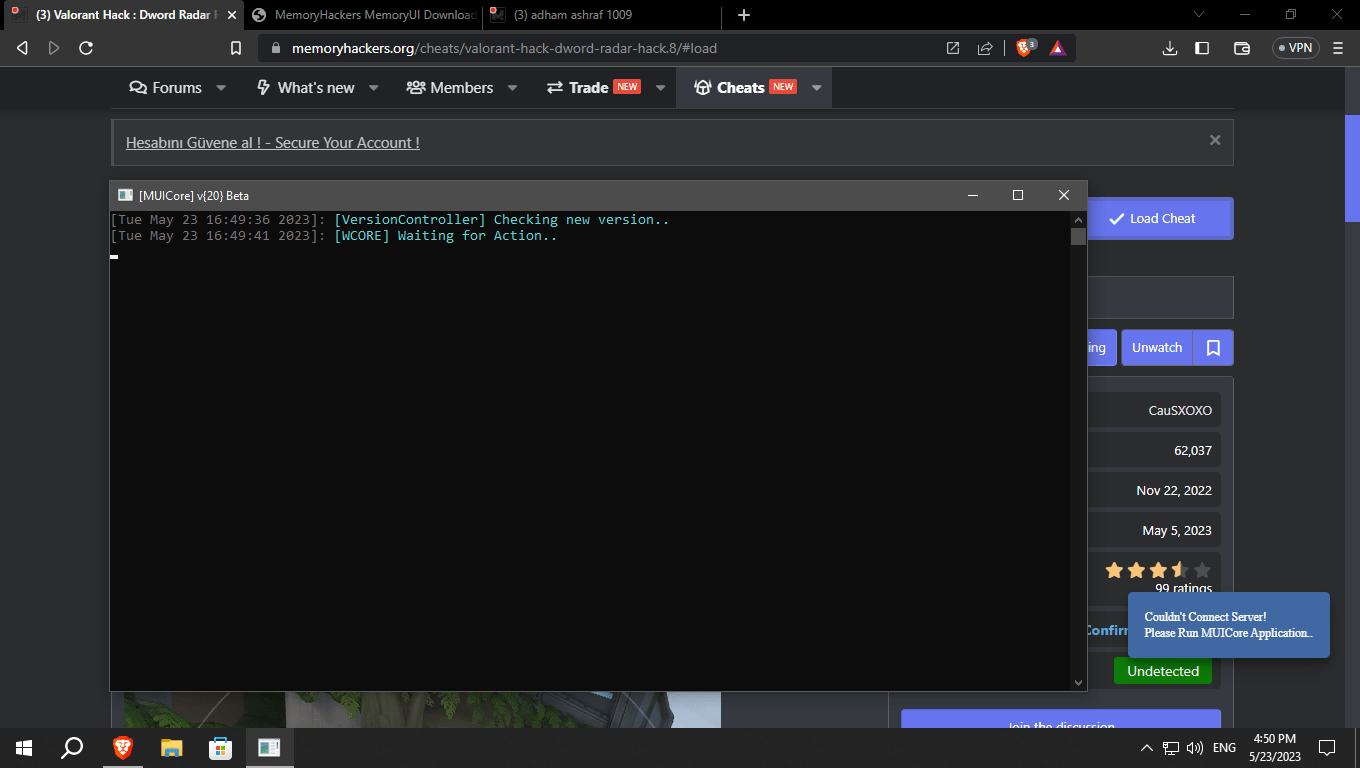The width and height of the screenshot is (1360, 768).
Task: Open author CauSXOXO profile
Action: 1180,411
